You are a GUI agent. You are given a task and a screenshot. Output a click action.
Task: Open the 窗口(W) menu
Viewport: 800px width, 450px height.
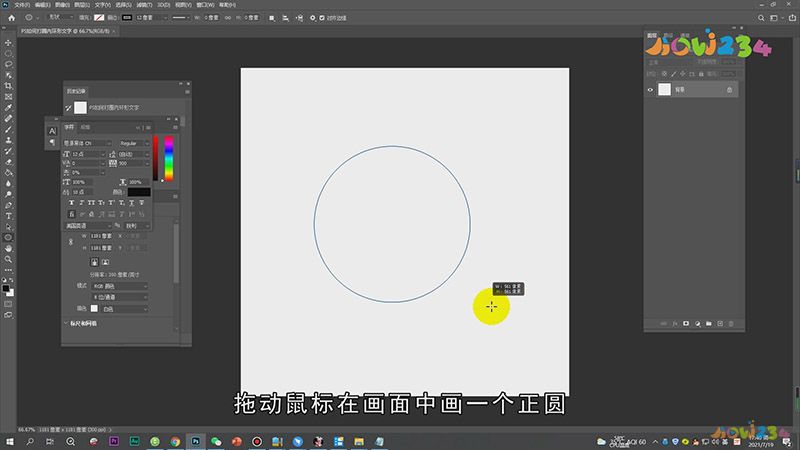pyautogui.click(x=205, y=5)
